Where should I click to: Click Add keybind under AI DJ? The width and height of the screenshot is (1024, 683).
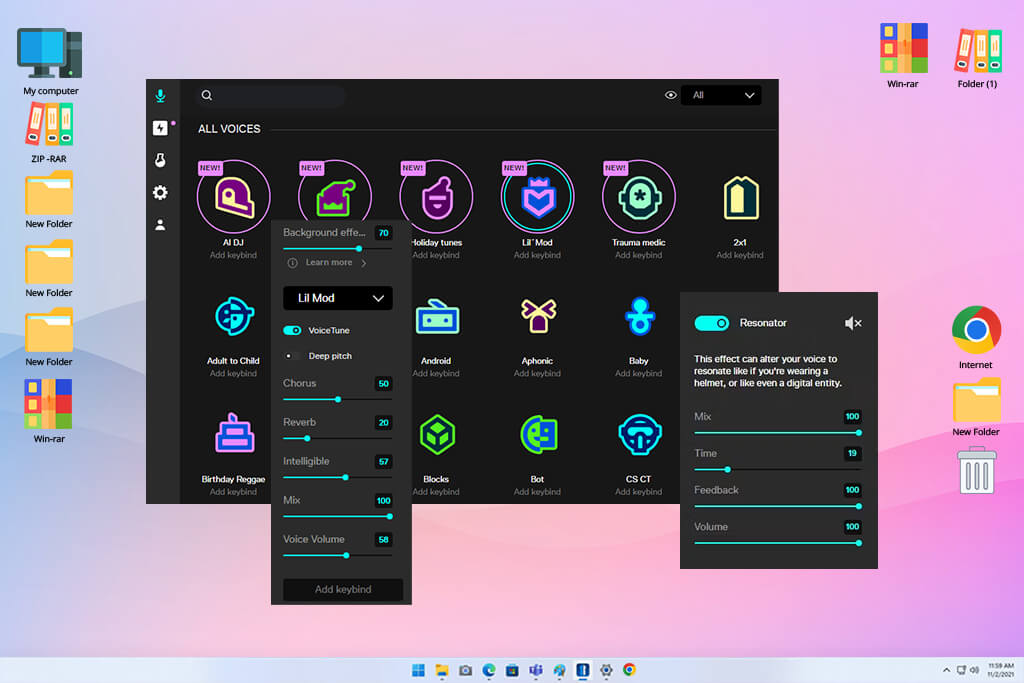[x=233, y=255]
